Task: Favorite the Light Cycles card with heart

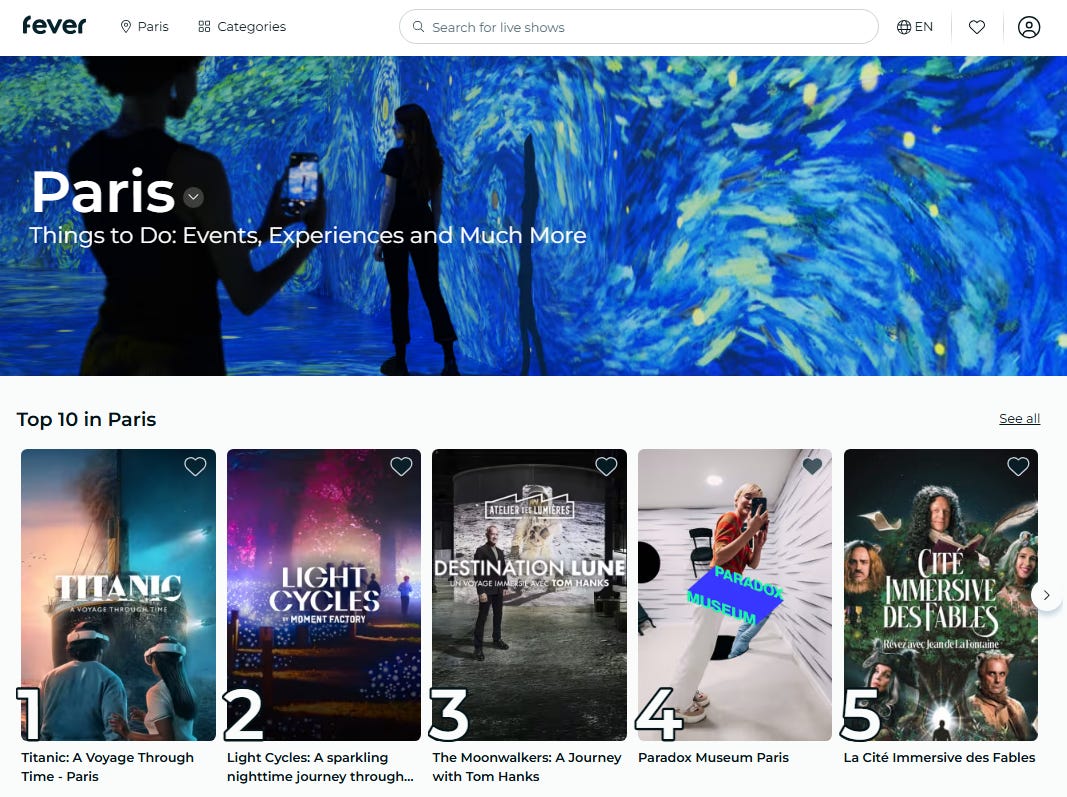Action: point(401,466)
